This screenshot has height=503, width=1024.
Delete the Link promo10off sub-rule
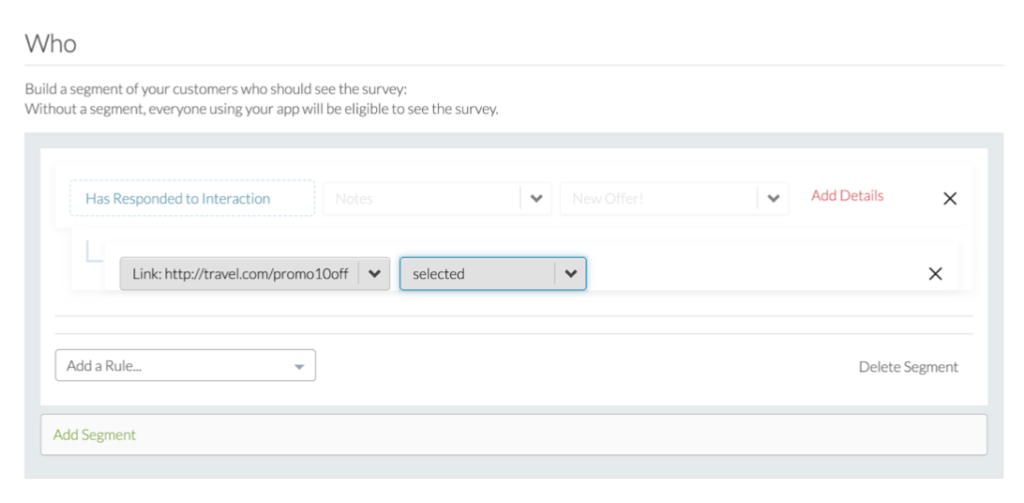pyautogui.click(x=935, y=274)
